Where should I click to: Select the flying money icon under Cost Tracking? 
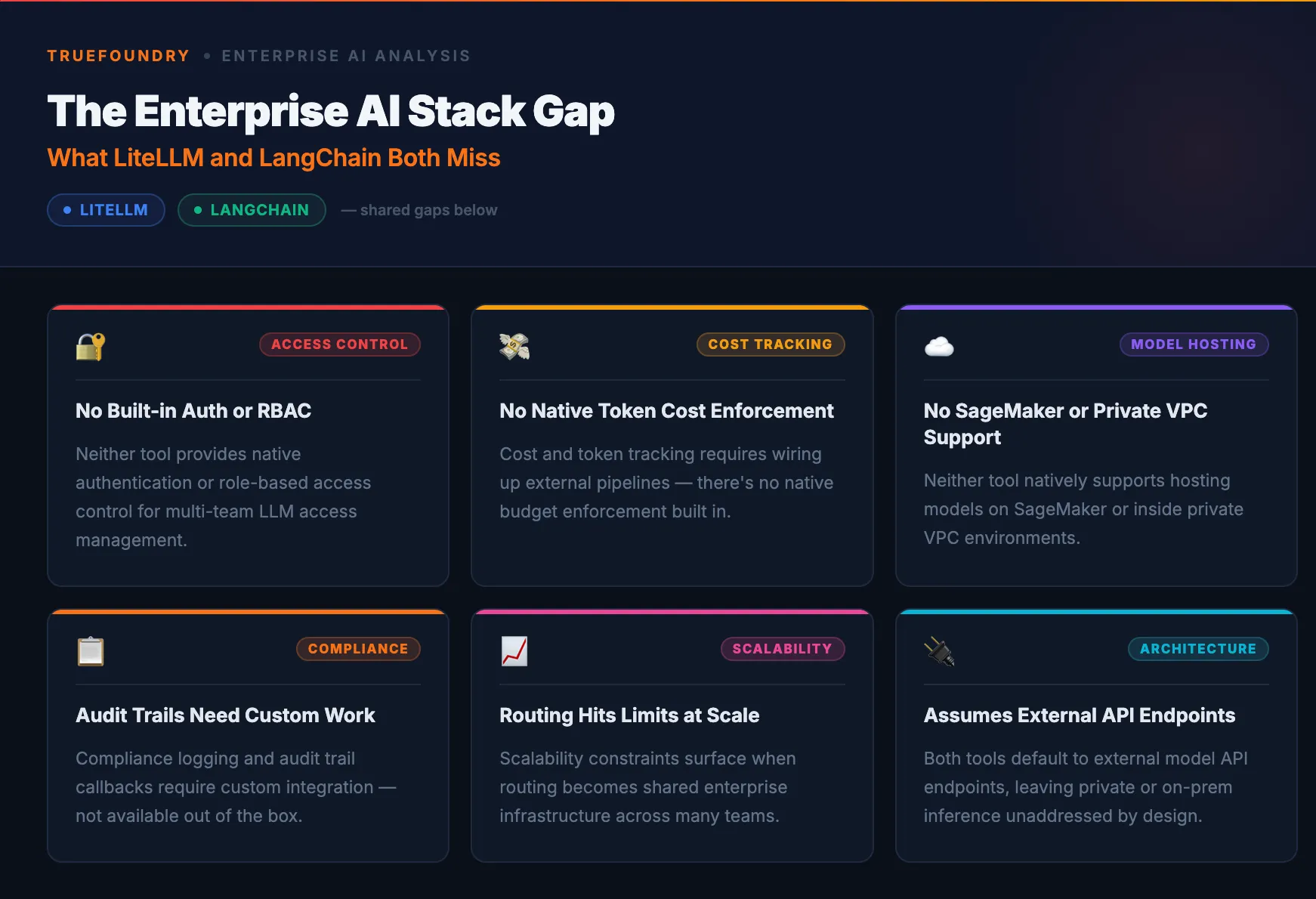coord(514,346)
